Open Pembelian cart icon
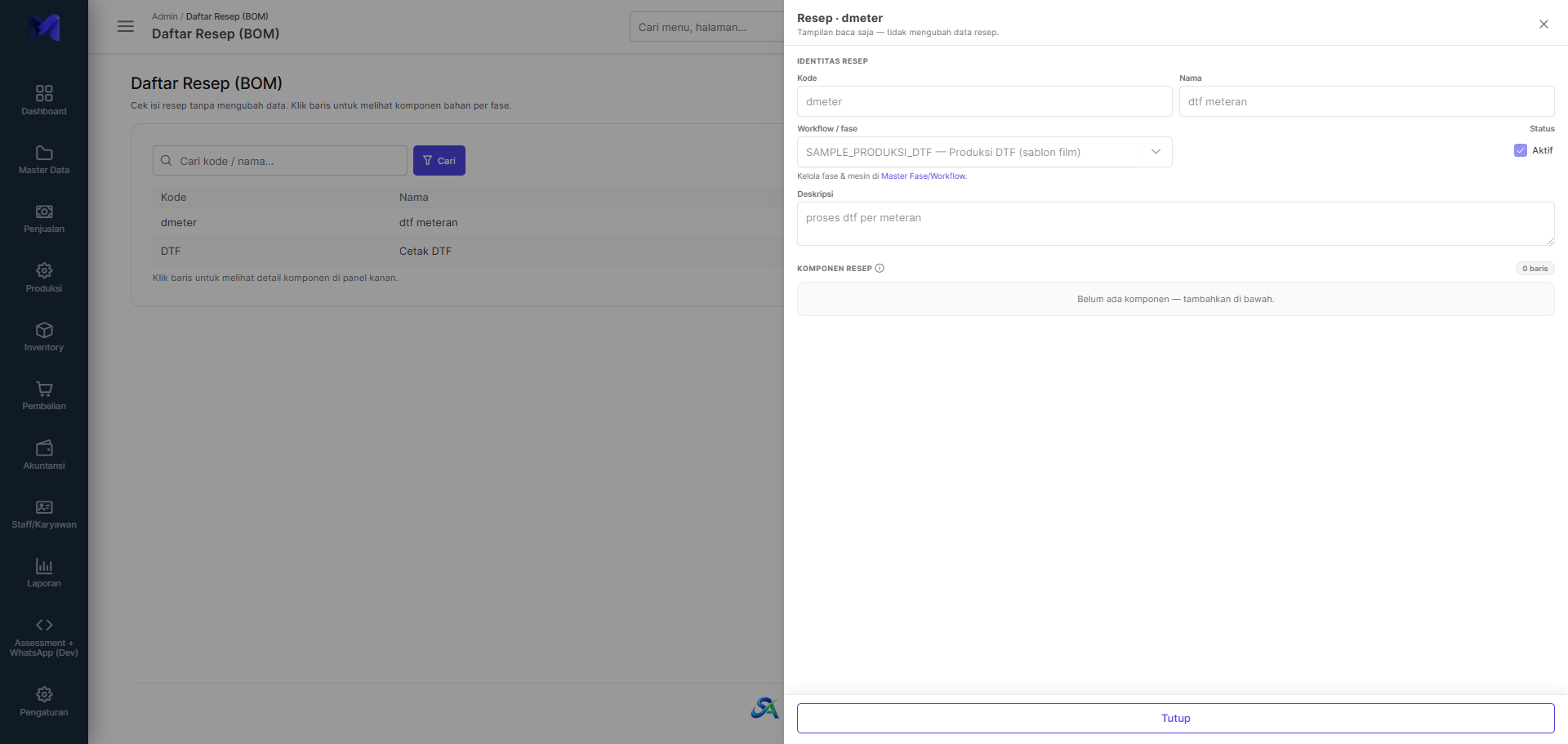The height and width of the screenshot is (744, 1568). [44, 389]
